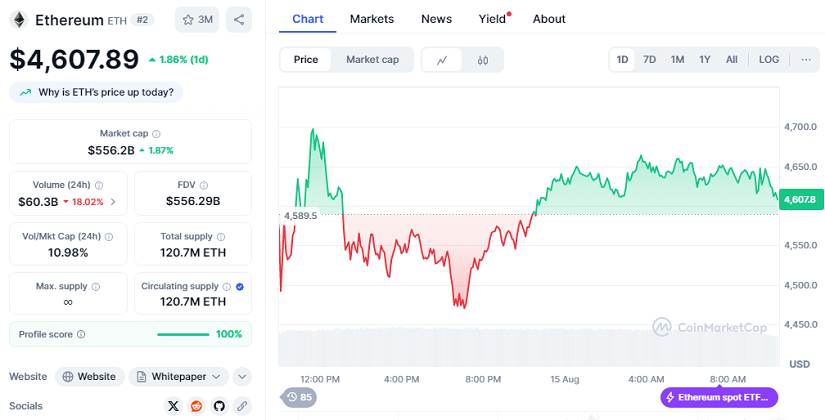Open the Profile score info icon
Screen dimensions: 825x420
[81, 334]
